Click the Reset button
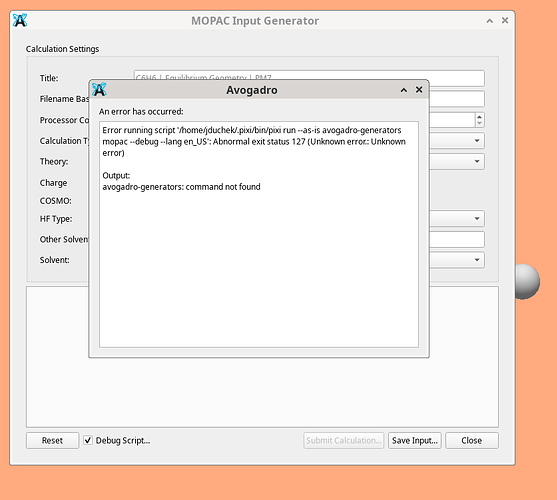Screen dimensions: 557x500 52,440
